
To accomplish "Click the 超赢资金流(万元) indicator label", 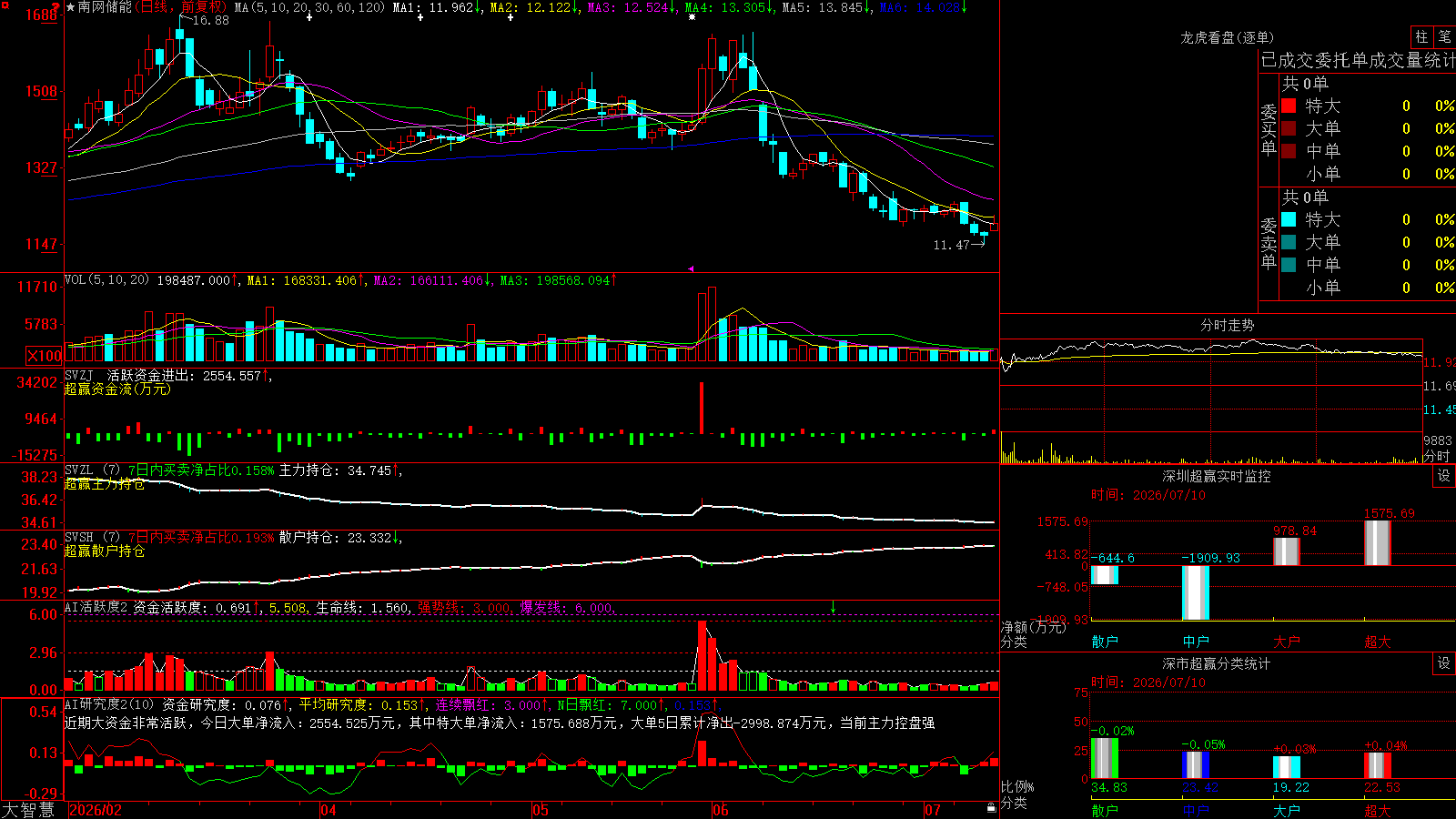I will click(x=117, y=389).
